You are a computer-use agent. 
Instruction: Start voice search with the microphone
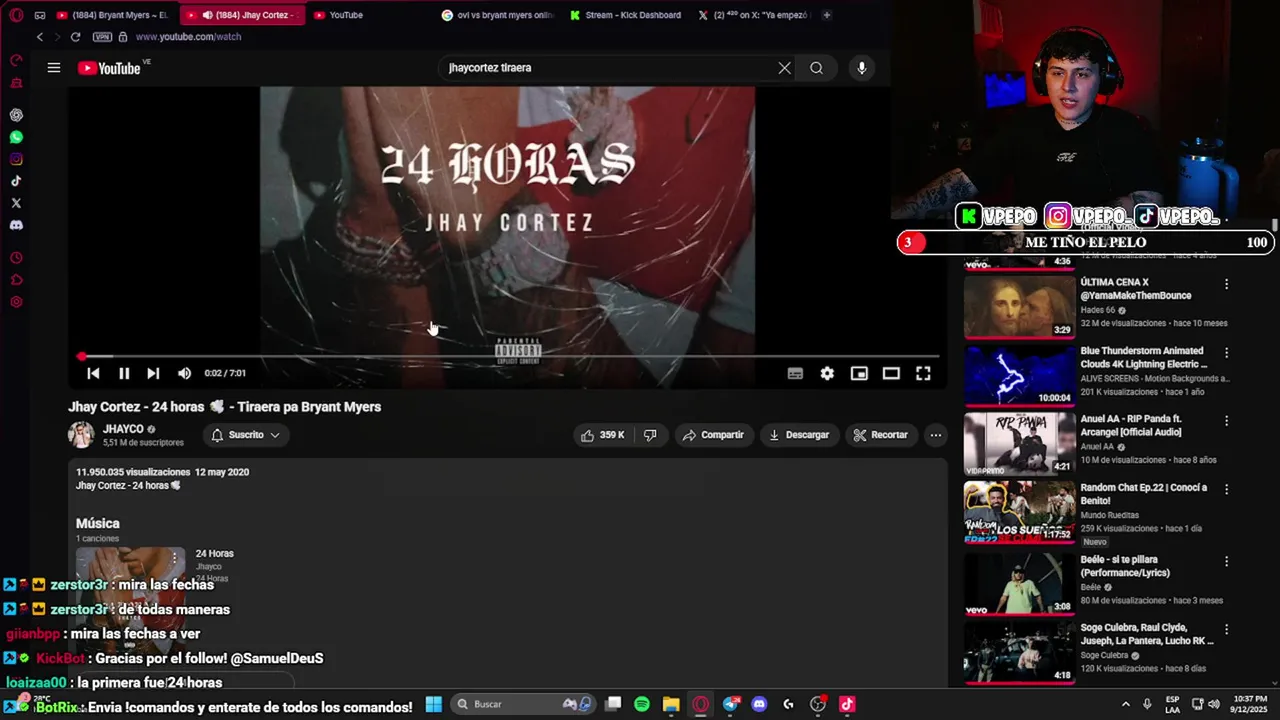coord(862,68)
